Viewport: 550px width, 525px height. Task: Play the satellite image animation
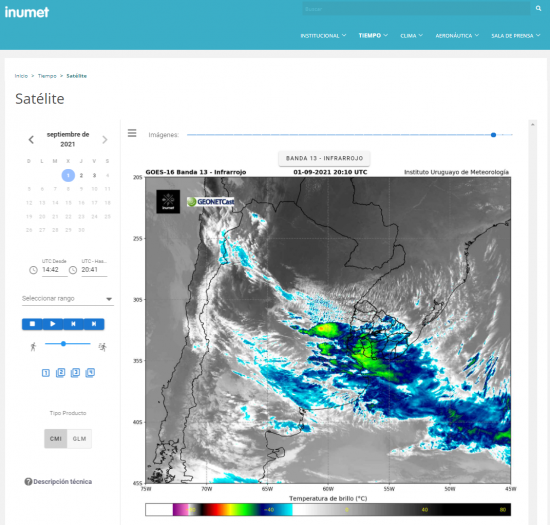pyautogui.click(x=53, y=324)
